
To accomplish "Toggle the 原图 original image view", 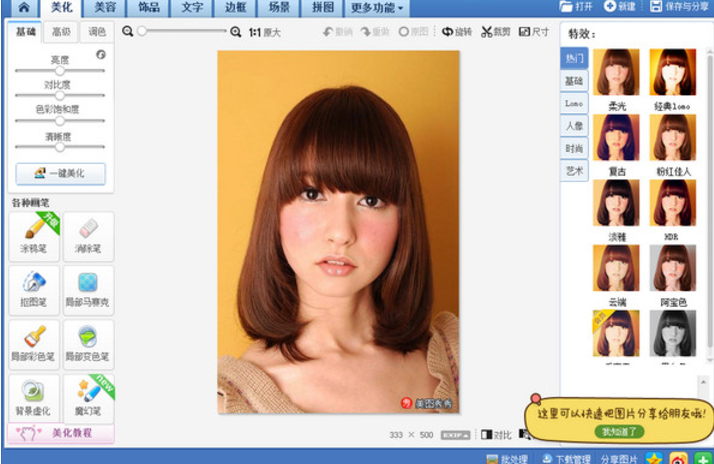I will (x=413, y=32).
